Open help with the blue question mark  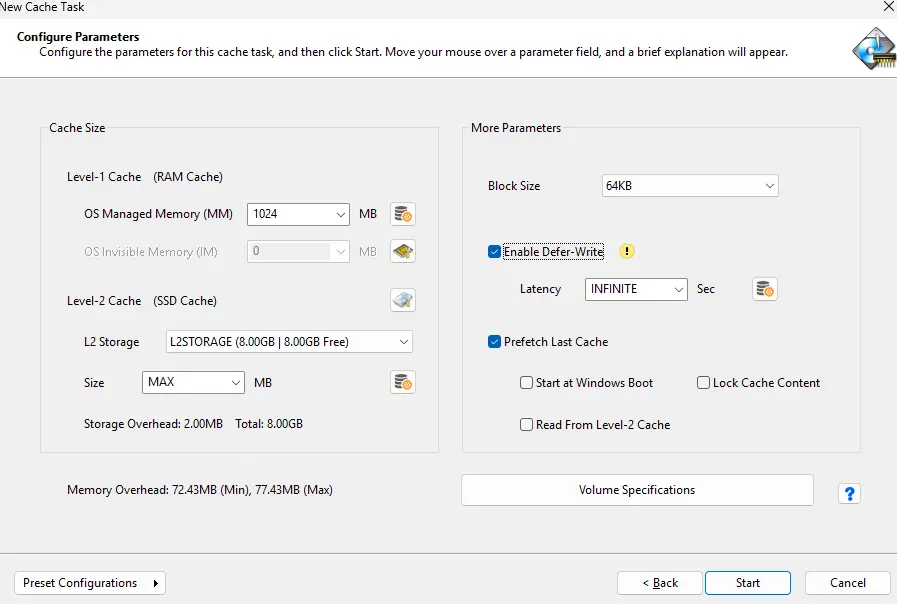click(850, 493)
